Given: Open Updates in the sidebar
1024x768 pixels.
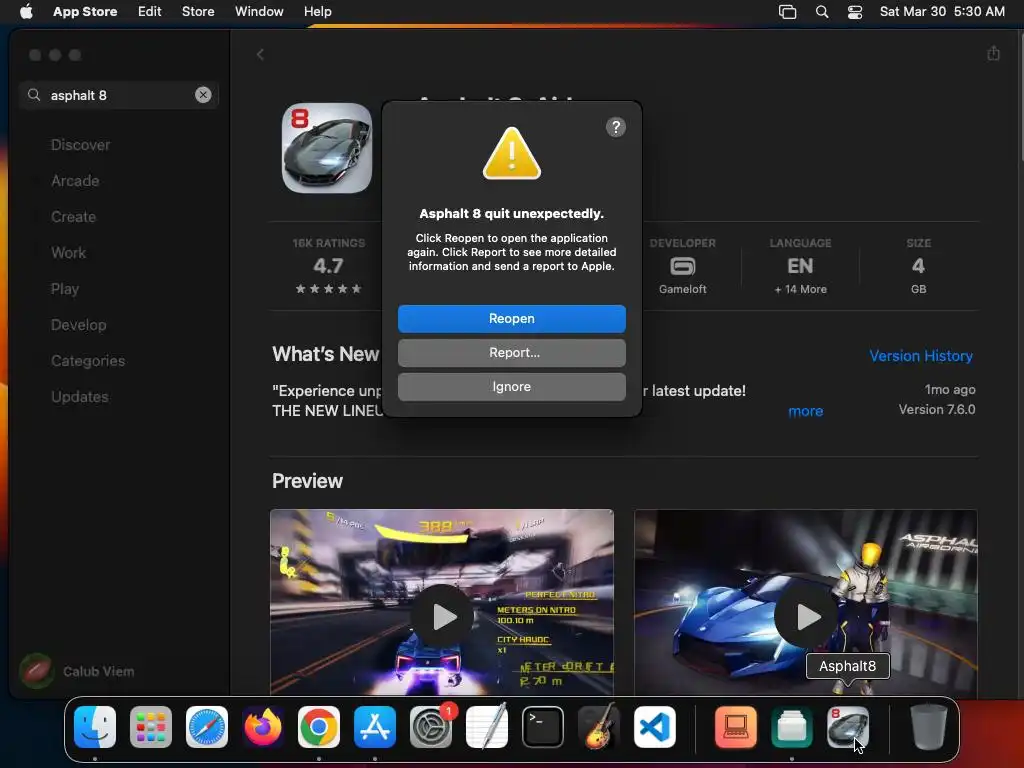Looking at the screenshot, I should pos(80,396).
